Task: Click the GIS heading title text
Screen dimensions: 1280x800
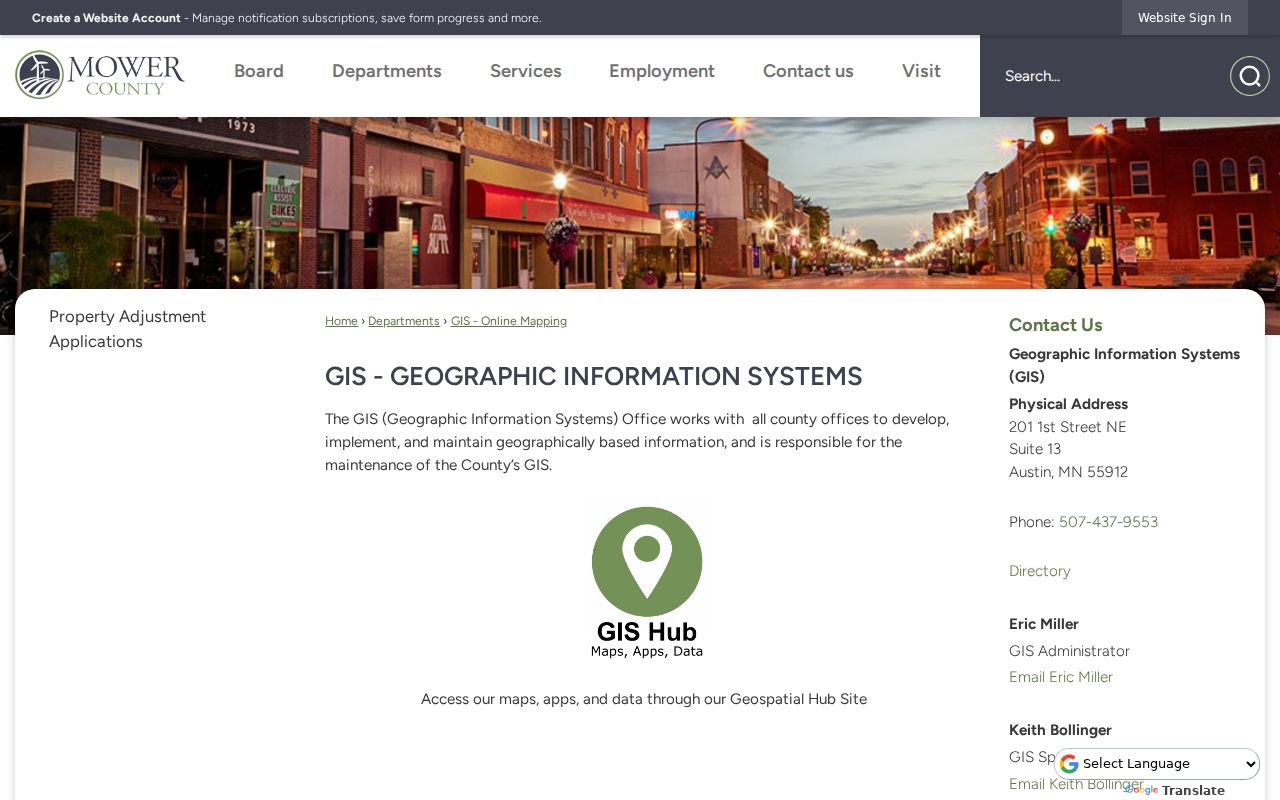Action: [594, 376]
